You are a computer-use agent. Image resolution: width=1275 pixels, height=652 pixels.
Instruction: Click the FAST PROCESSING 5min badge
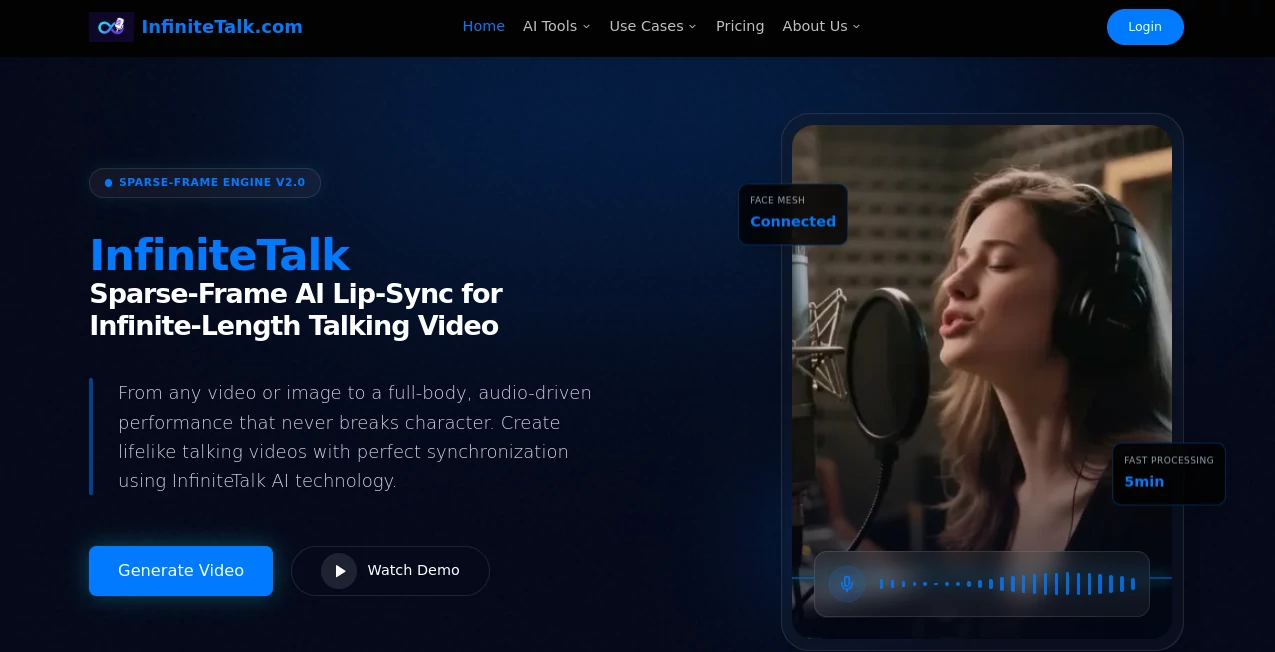tap(1168, 473)
